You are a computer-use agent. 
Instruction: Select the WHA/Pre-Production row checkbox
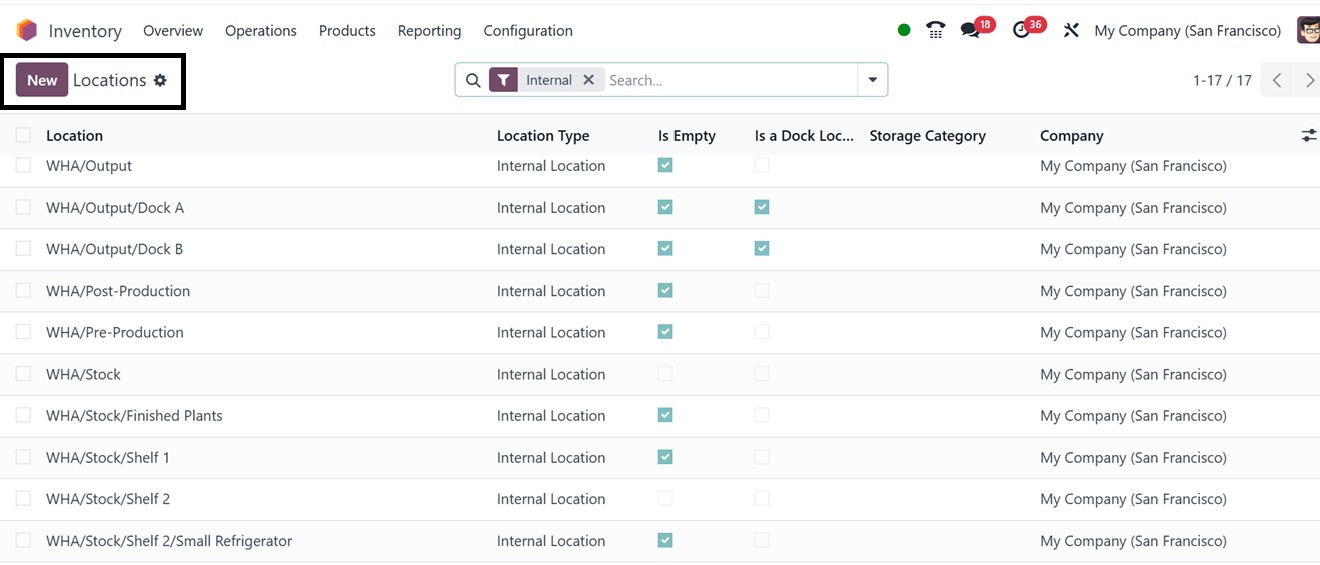pos(23,331)
